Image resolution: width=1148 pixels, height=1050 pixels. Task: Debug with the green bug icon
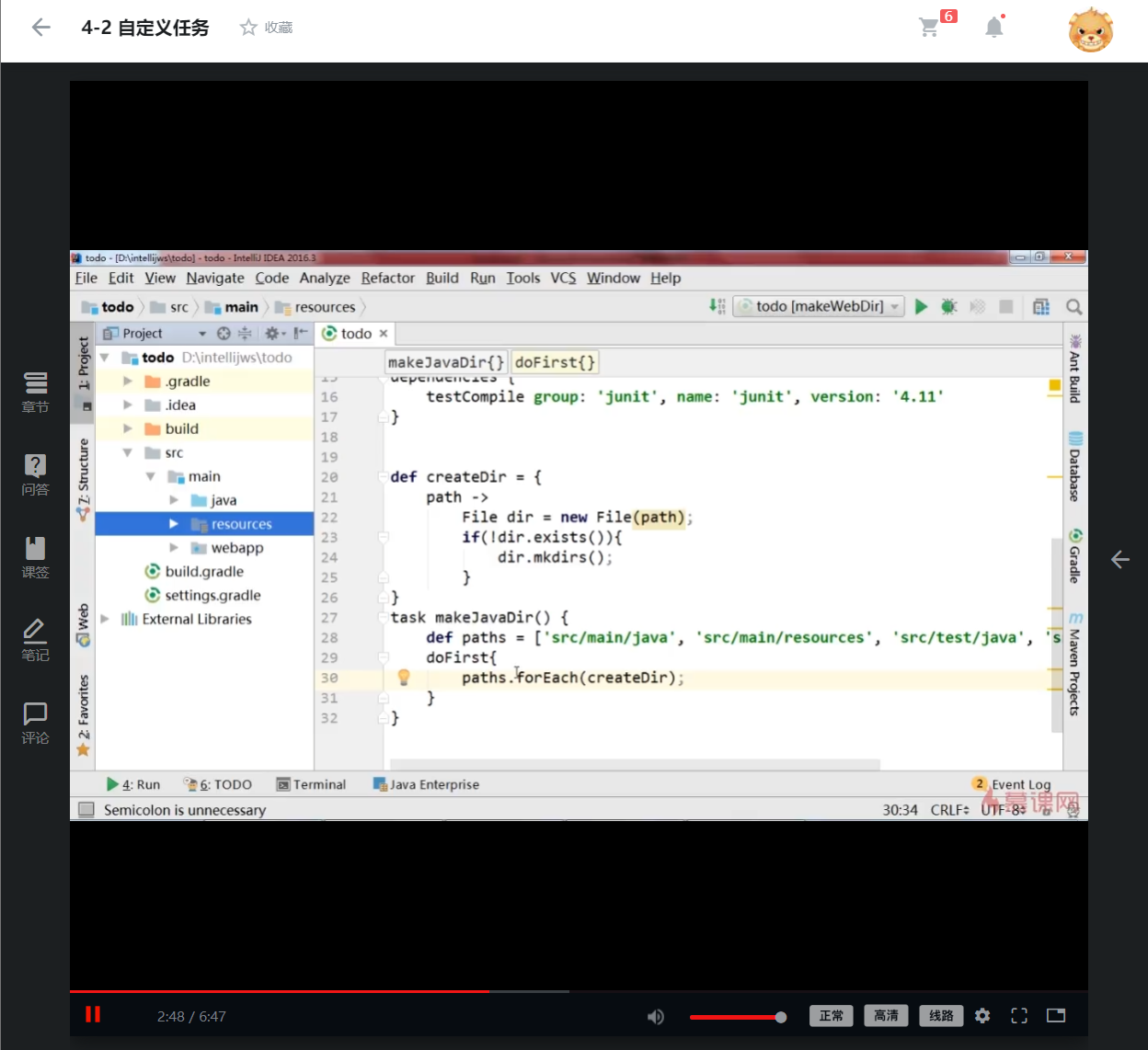(x=949, y=307)
